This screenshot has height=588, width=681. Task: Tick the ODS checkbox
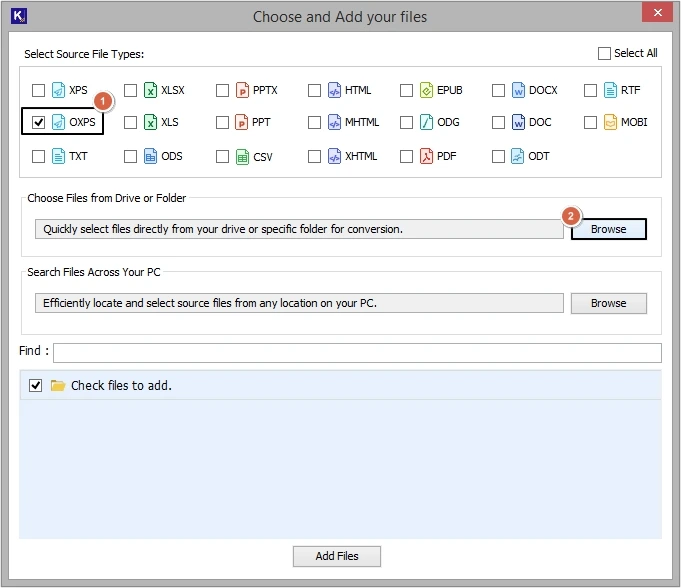click(x=130, y=156)
